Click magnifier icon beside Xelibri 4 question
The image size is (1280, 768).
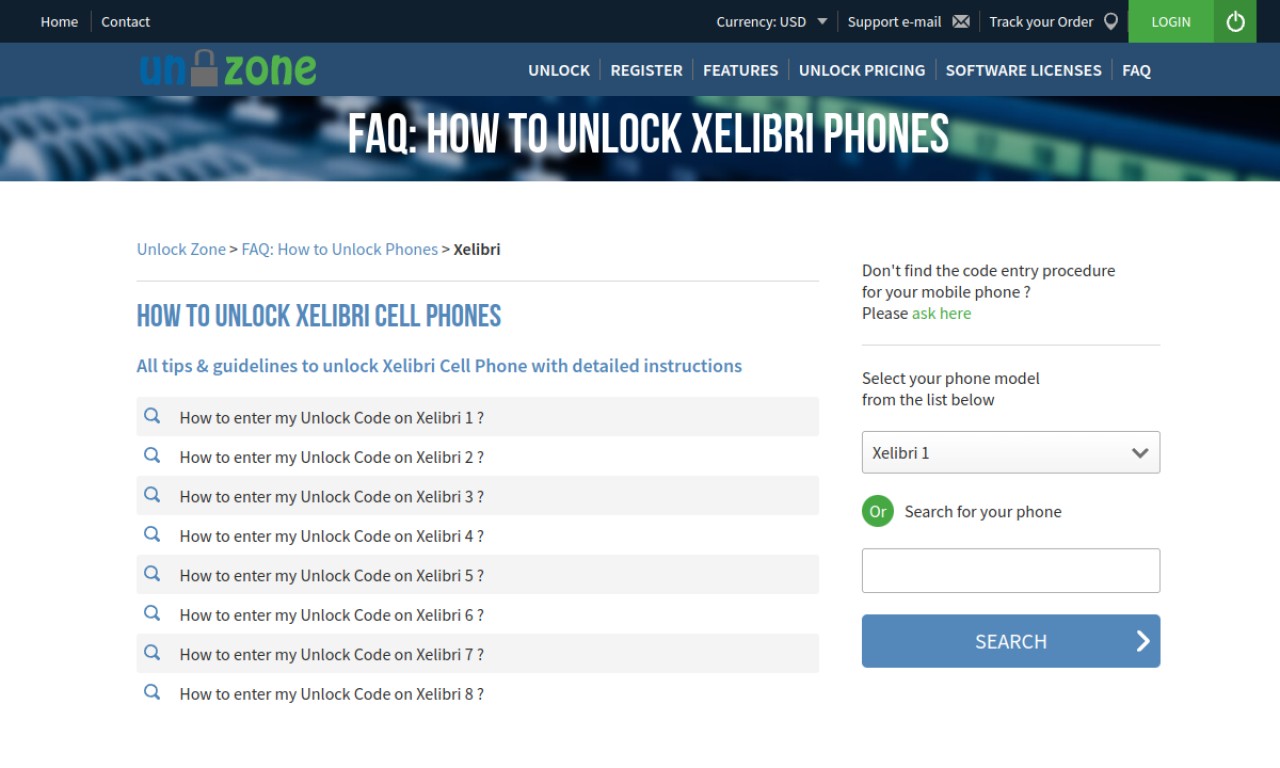tap(152, 534)
